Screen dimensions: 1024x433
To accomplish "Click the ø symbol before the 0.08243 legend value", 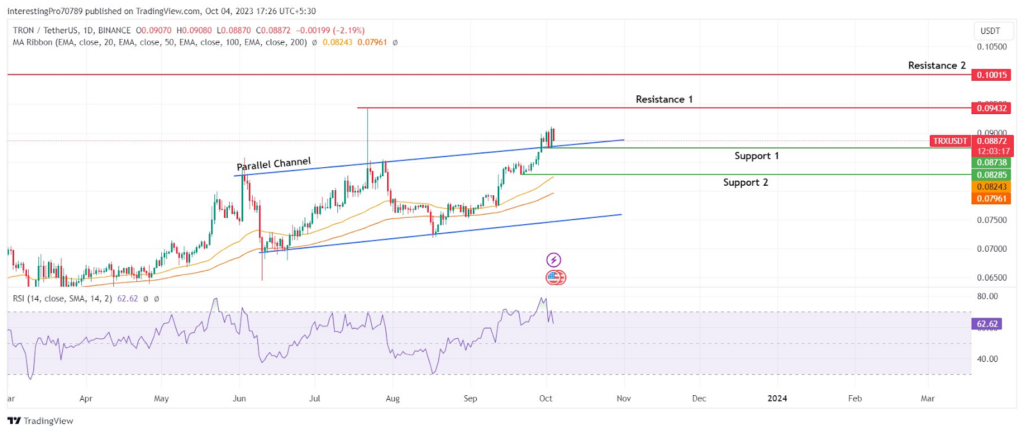I will [314, 42].
